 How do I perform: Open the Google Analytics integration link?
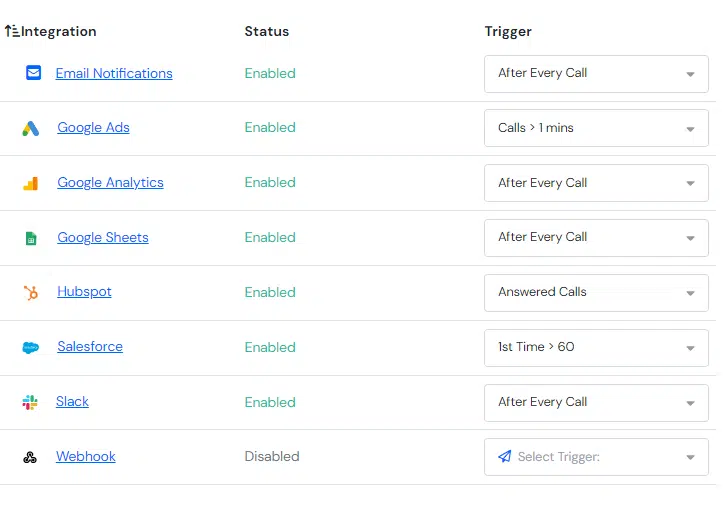click(110, 182)
